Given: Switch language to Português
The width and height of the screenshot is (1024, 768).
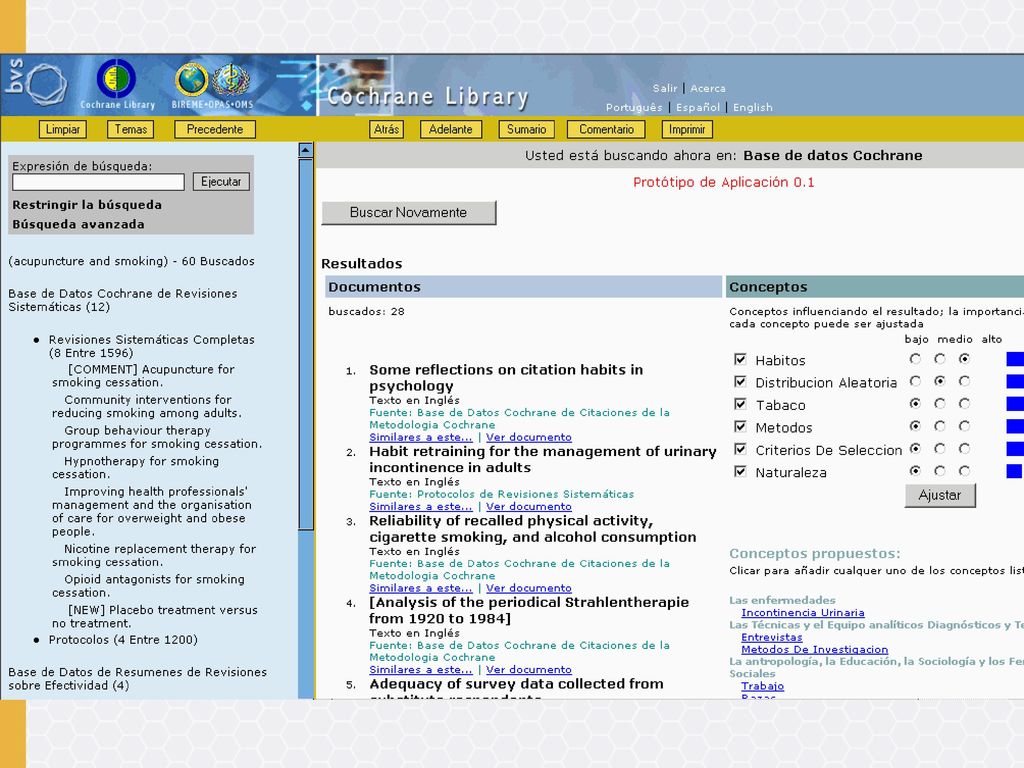Looking at the screenshot, I should tap(633, 107).
